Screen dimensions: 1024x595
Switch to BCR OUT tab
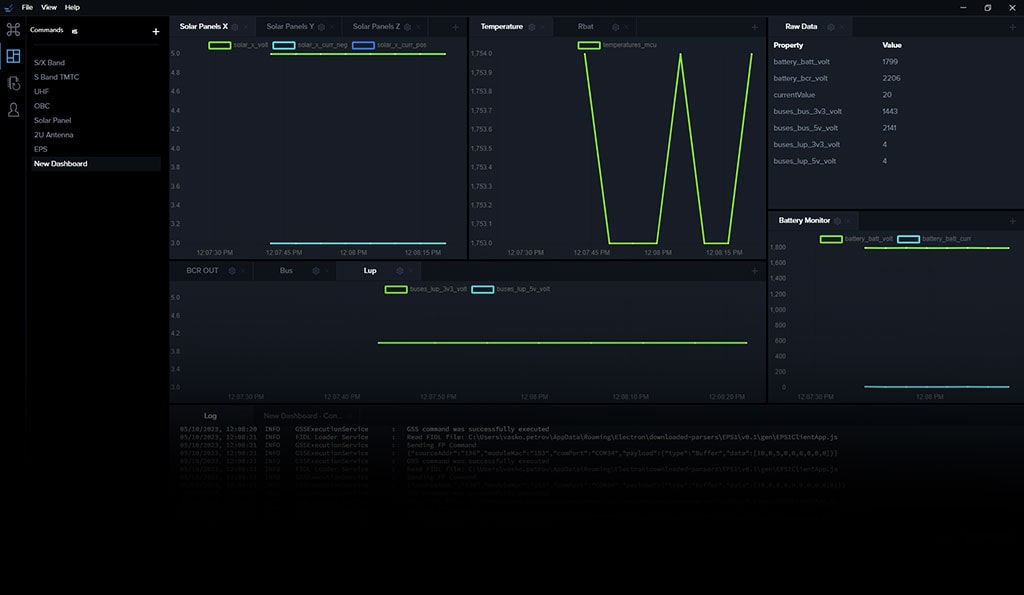click(202, 270)
